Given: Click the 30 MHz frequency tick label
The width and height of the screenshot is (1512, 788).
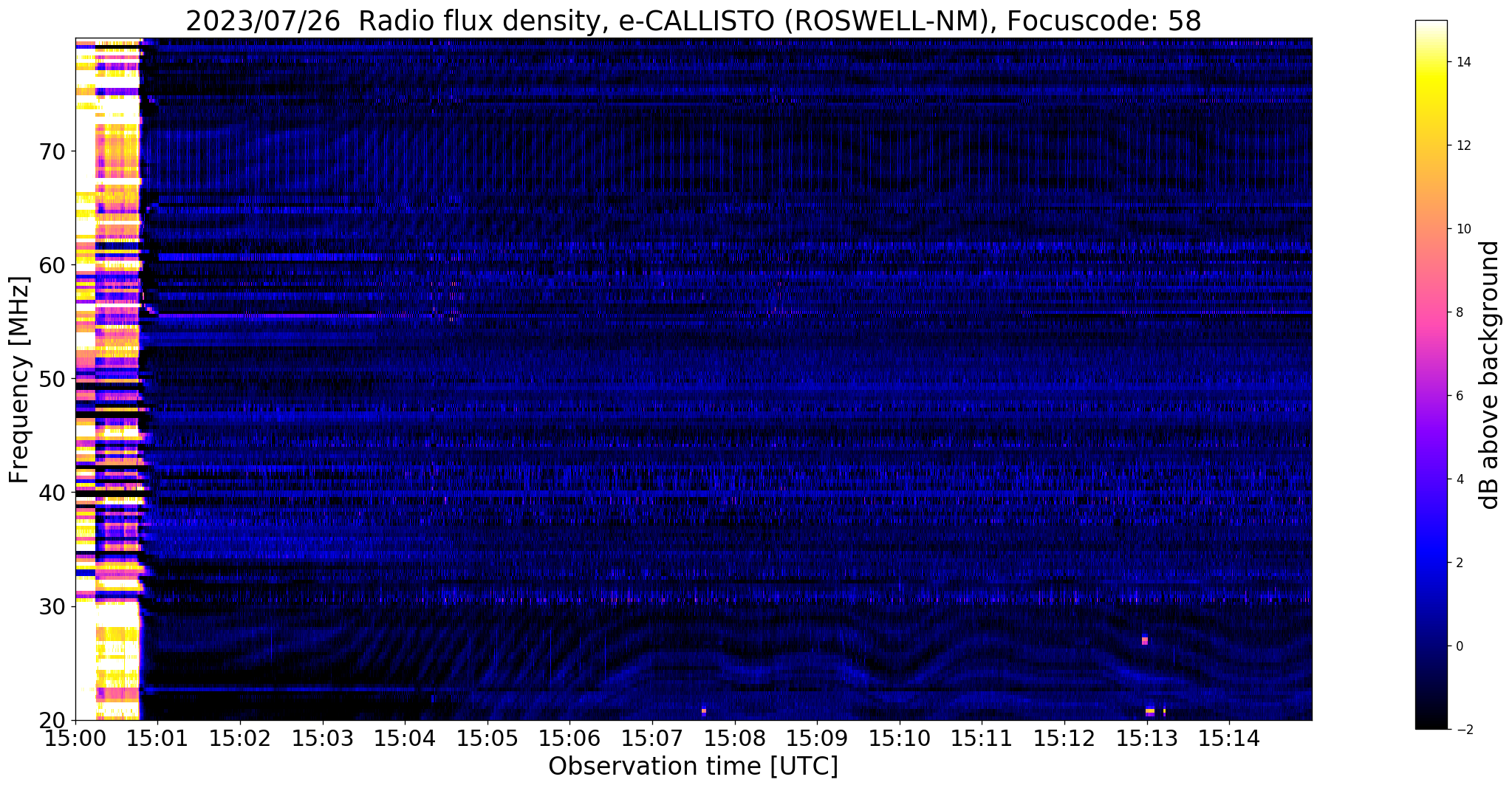Looking at the screenshot, I should pyautogui.click(x=51, y=606).
